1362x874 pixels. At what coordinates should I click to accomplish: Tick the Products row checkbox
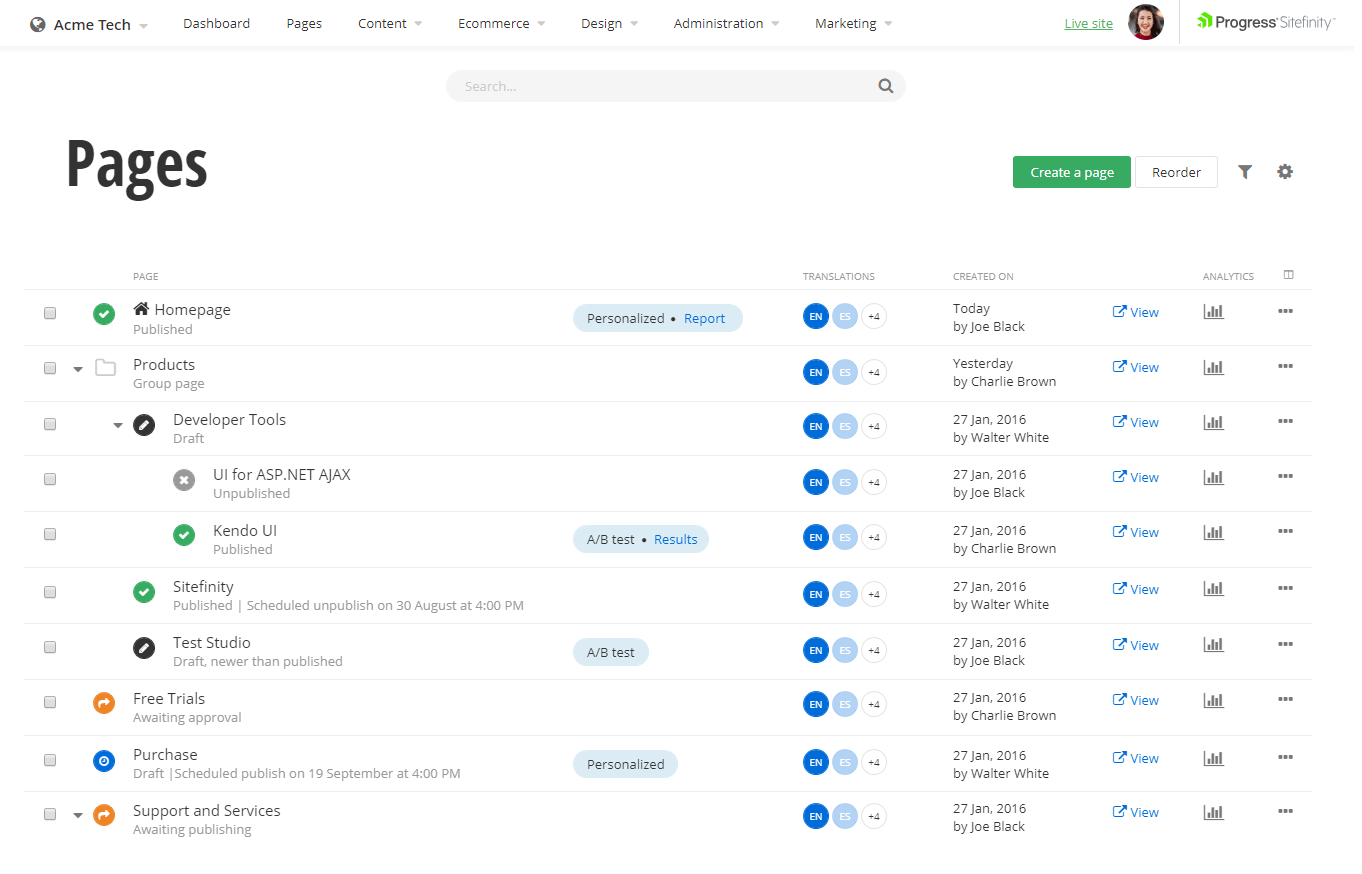50,368
